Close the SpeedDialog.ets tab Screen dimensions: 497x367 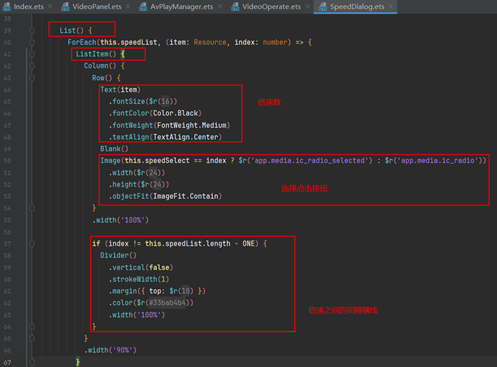(x=391, y=6)
